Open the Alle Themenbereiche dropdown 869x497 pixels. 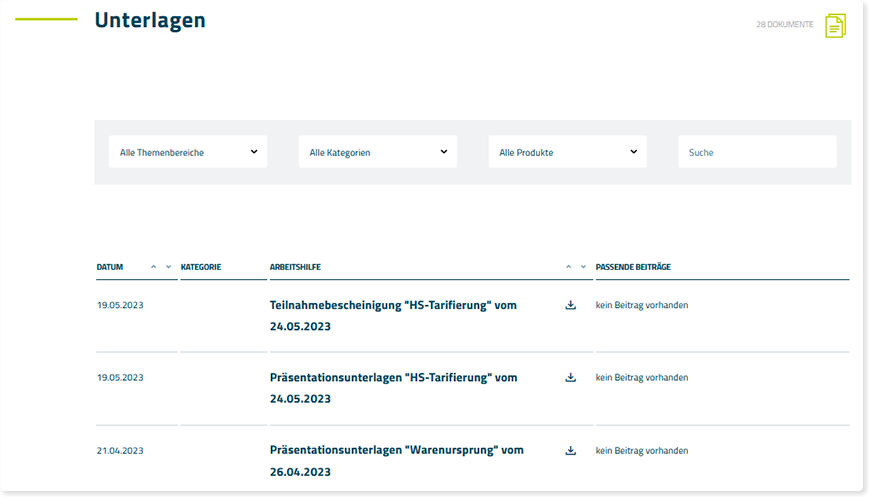188,152
